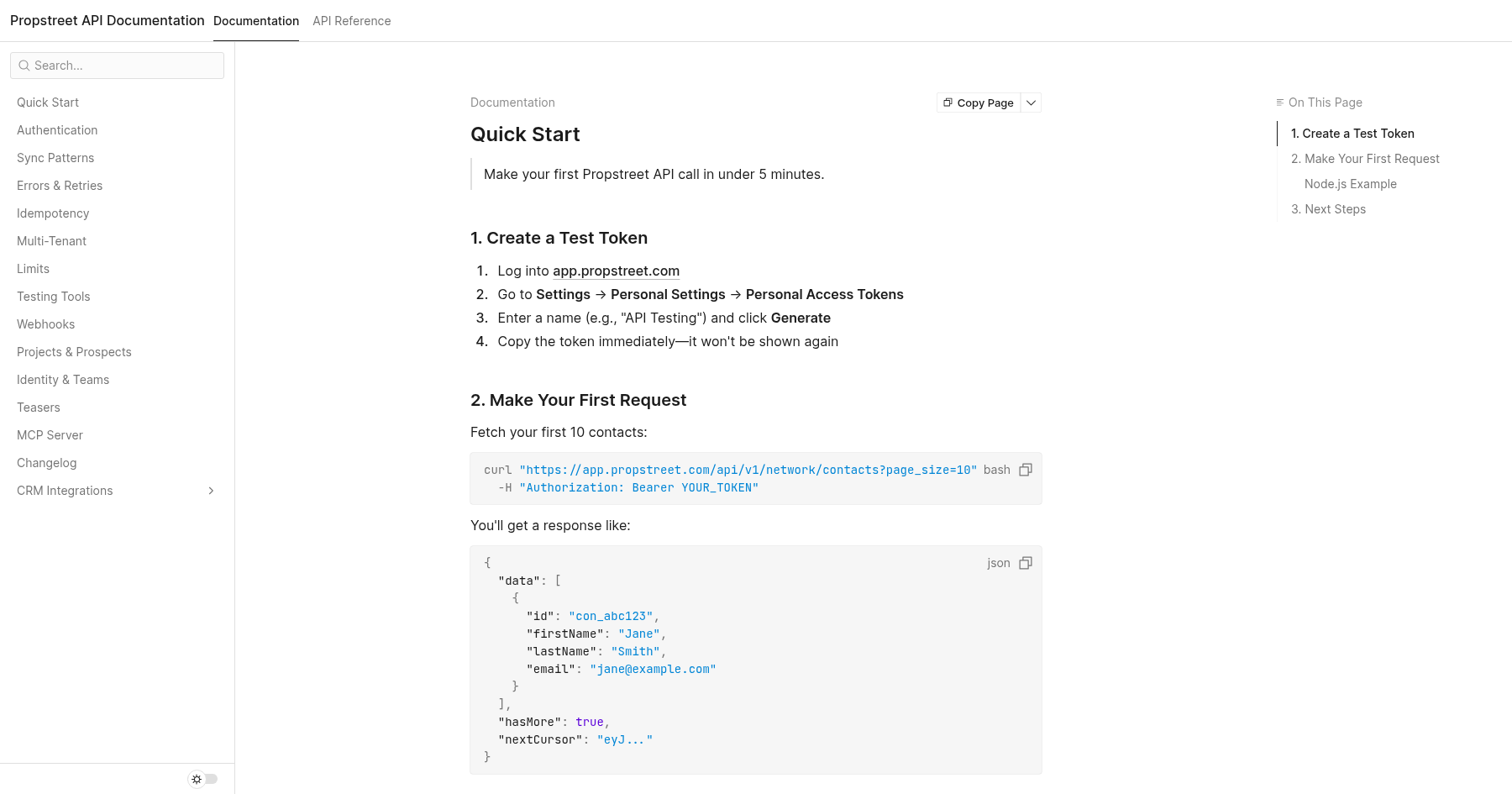Open Webhooks documentation
1512x794 pixels.
click(x=45, y=324)
